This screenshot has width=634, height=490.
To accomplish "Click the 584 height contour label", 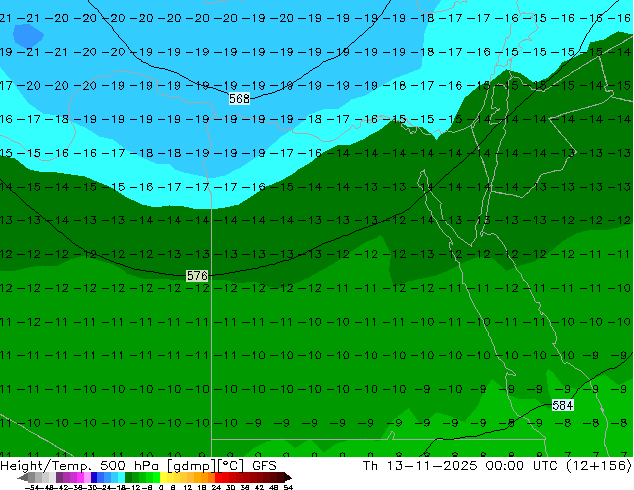I will pyautogui.click(x=562, y=405).
